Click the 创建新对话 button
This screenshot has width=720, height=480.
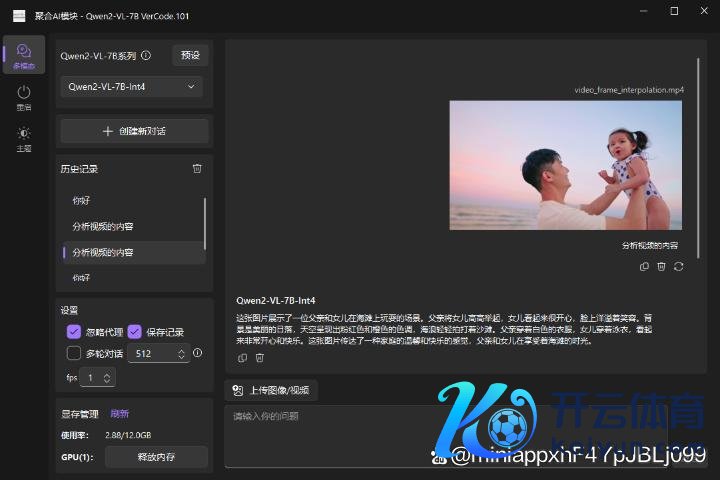tap(134, 131)
